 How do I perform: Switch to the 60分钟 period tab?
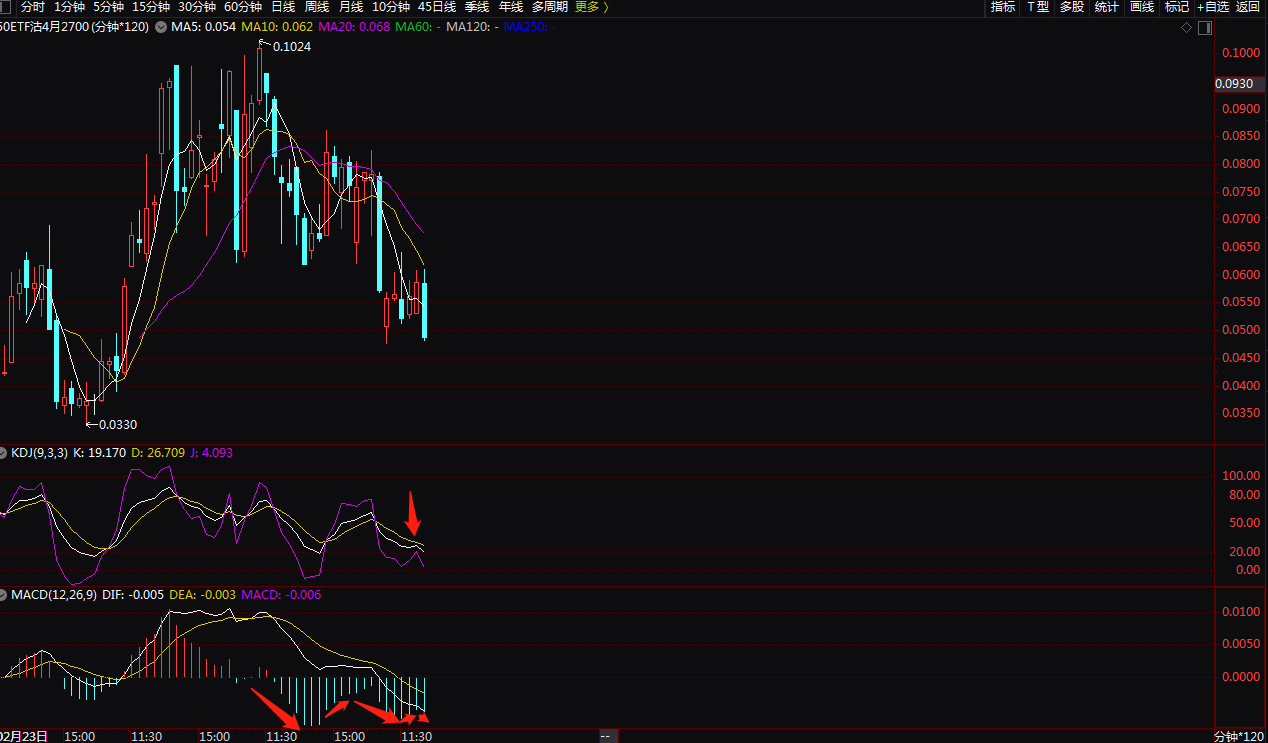pyautogui.click(x=242, y=7)
